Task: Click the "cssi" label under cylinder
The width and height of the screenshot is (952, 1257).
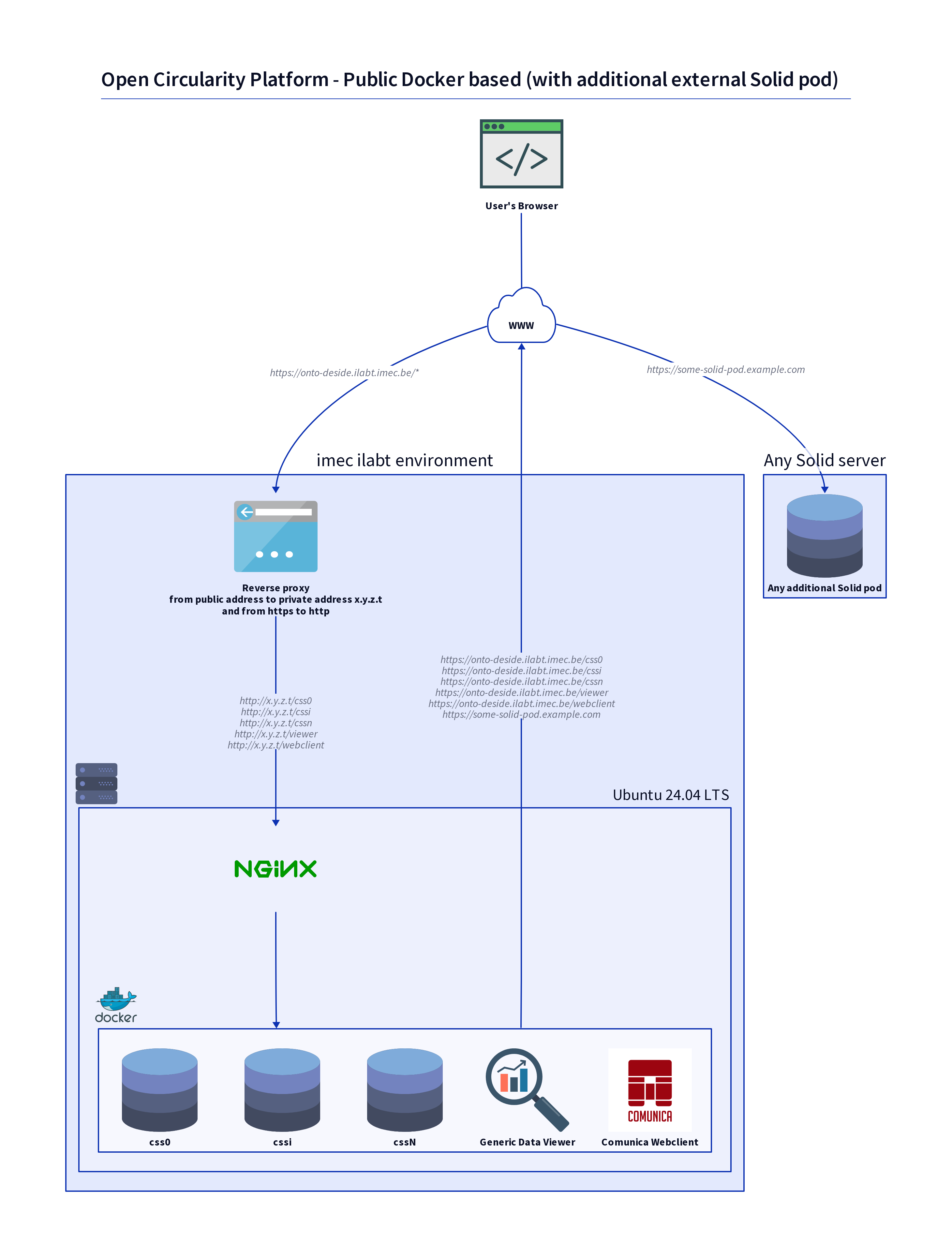Action: coord(282,1142)
